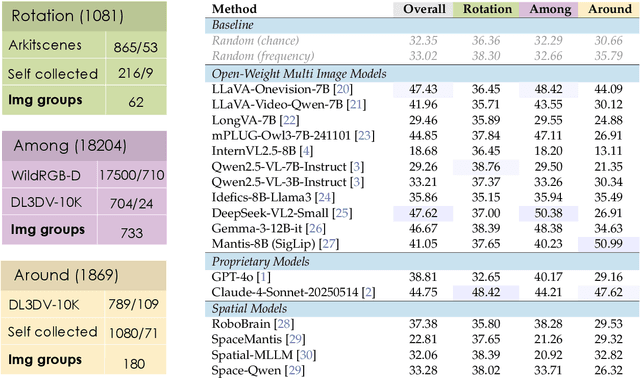The width and height of the screenshot is (640, 378).
Task: Click the Around (1869) box title
Action: [66, 275]
